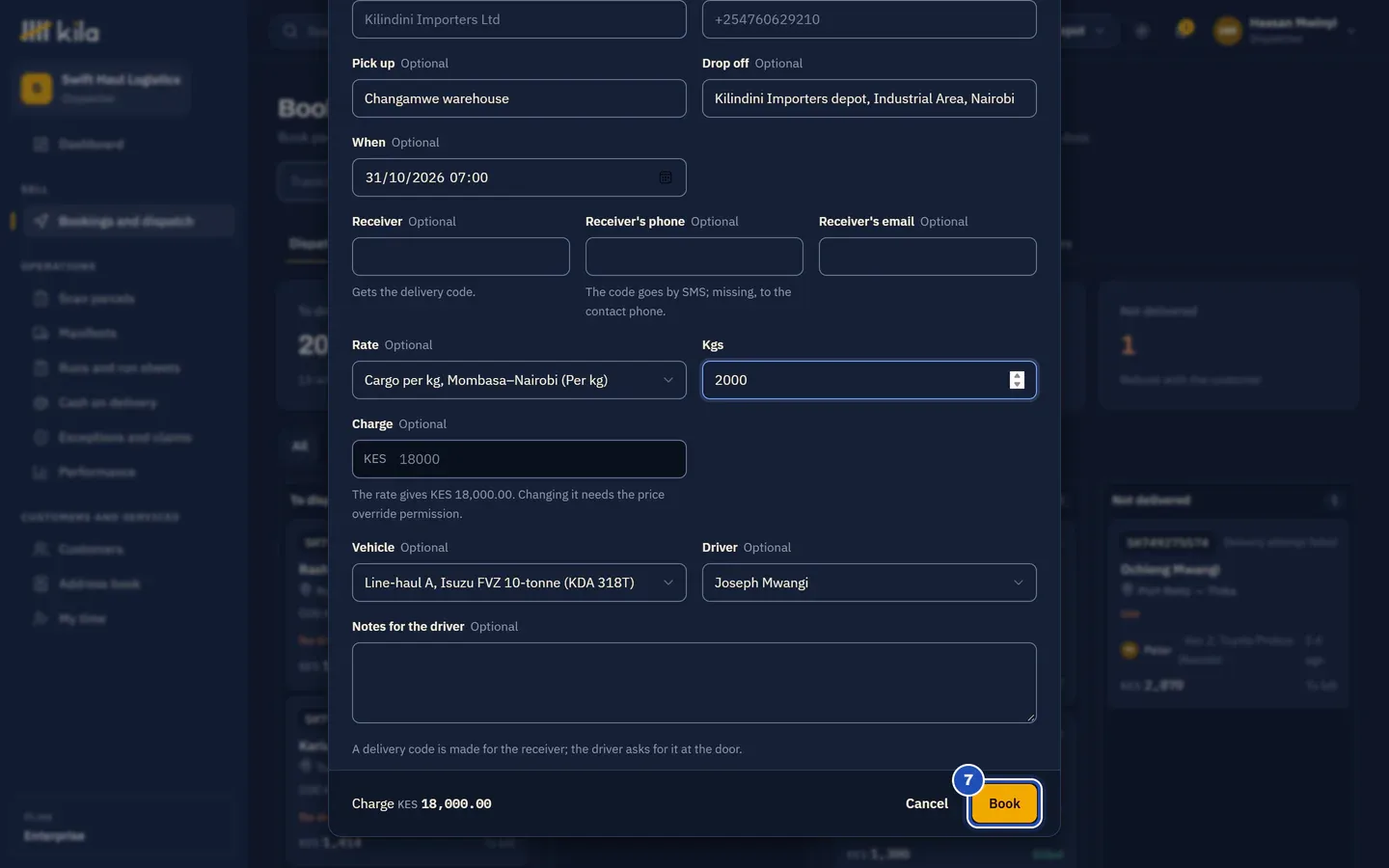Focus the Pick up field with Changamwe warehouse
This screenshot has height=868, width=1389.
(519, 98)
